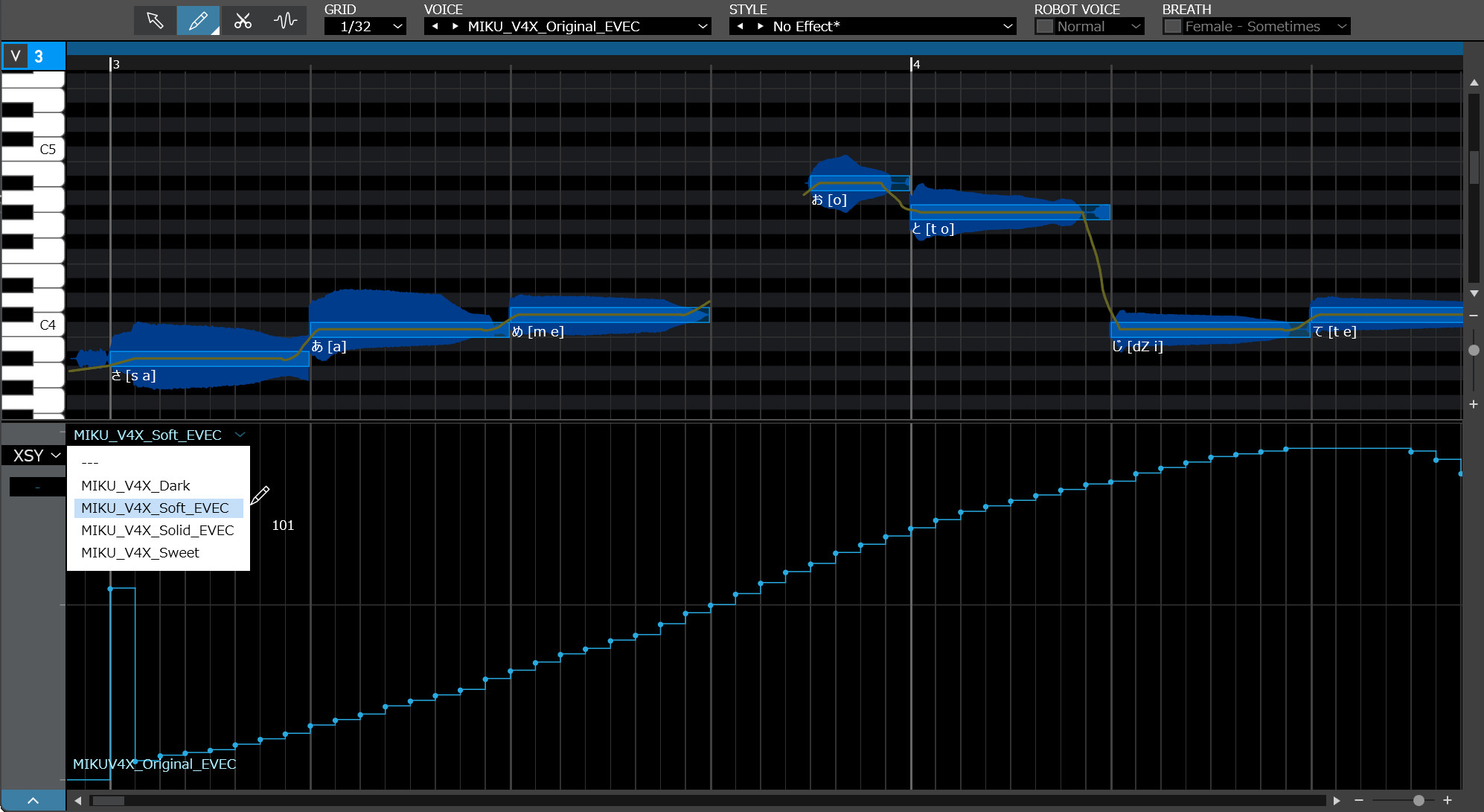The width and height of the screenshot is (1484, 812).
Task: Select the arrow pointer tool
Action: 155,20
